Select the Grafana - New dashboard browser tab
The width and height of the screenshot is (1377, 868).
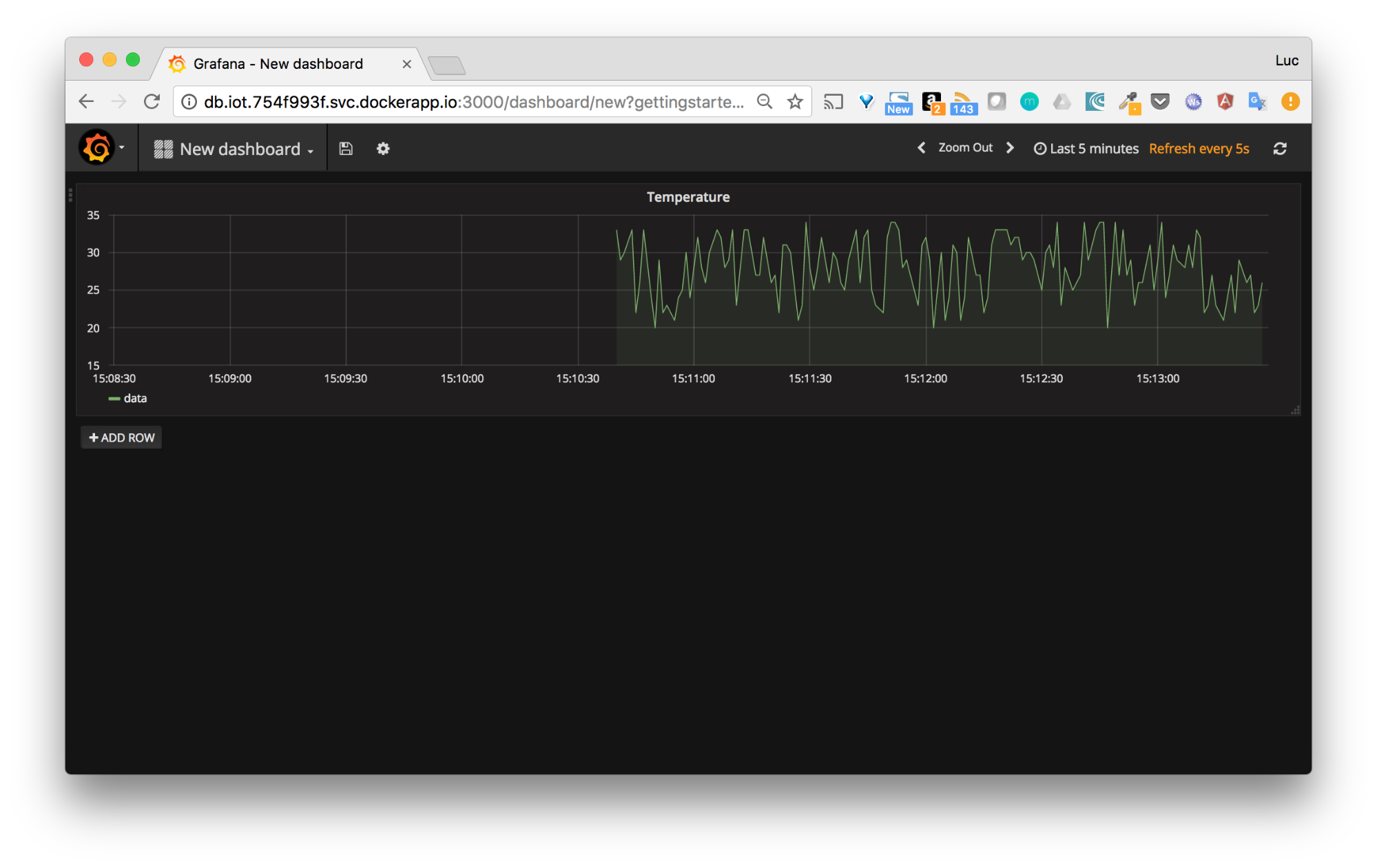[279, 63]
